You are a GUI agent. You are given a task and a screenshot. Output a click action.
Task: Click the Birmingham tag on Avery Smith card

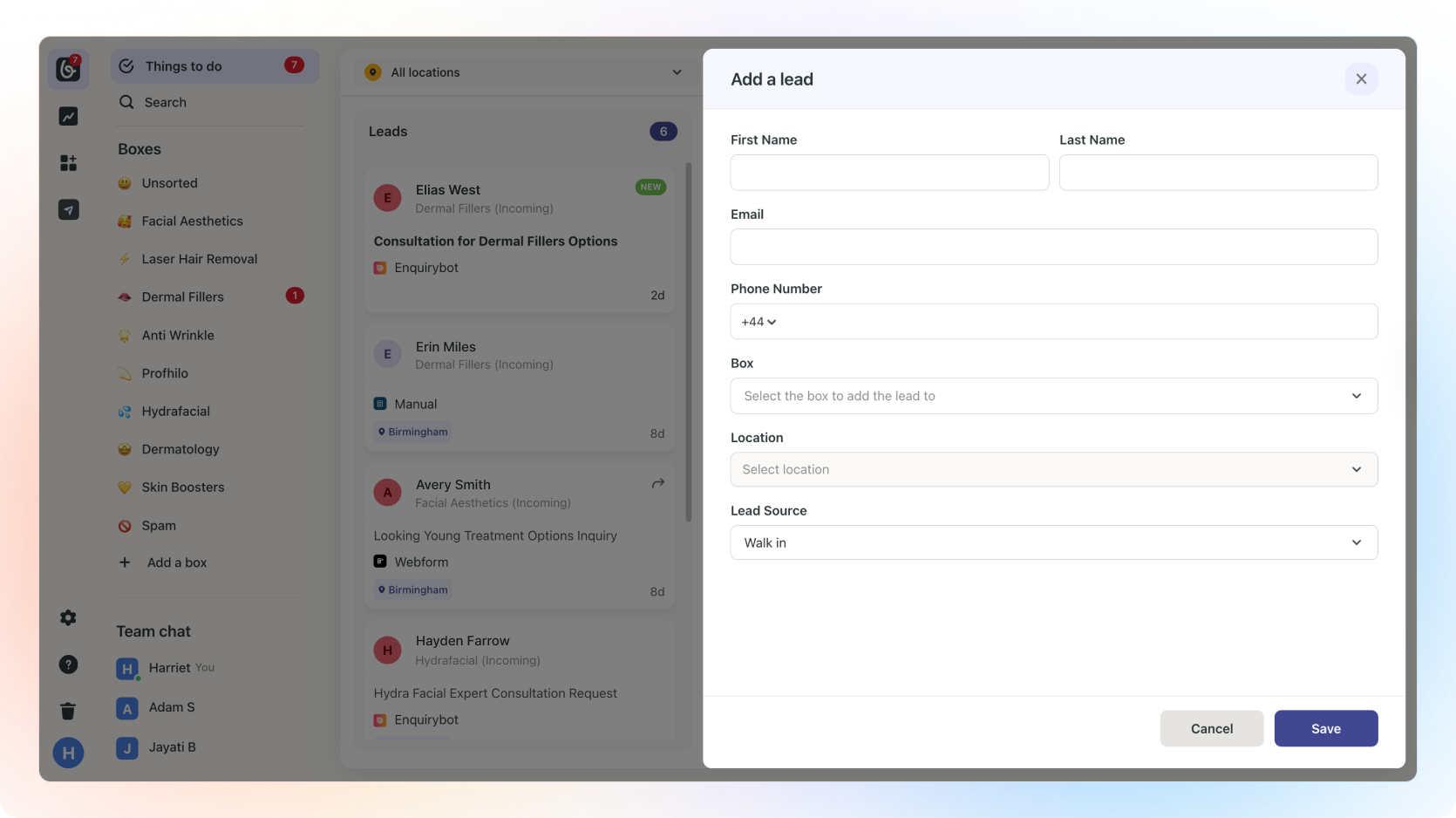tap(413, 590)
